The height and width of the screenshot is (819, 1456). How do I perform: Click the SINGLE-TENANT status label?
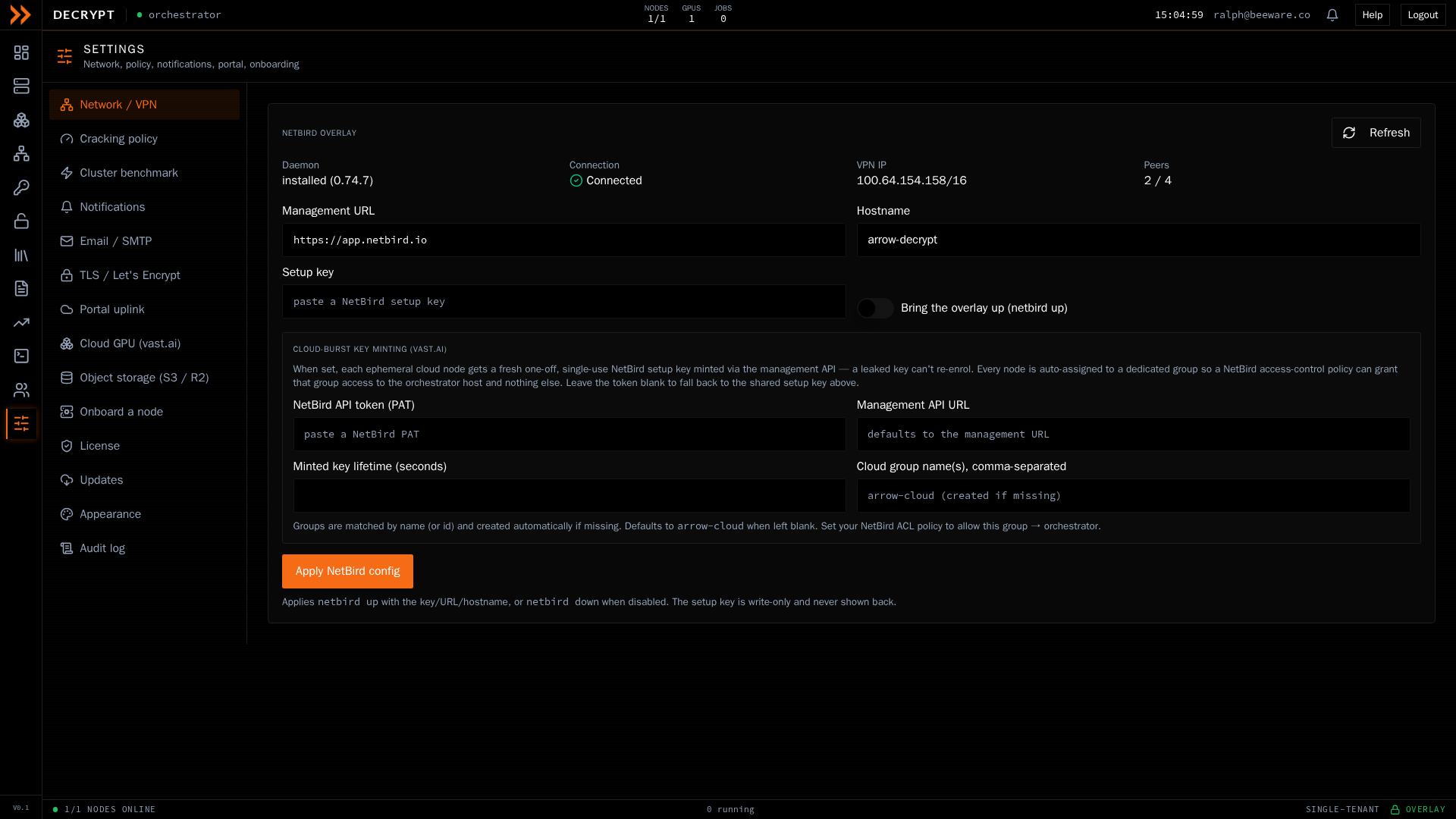[1342, 809]
